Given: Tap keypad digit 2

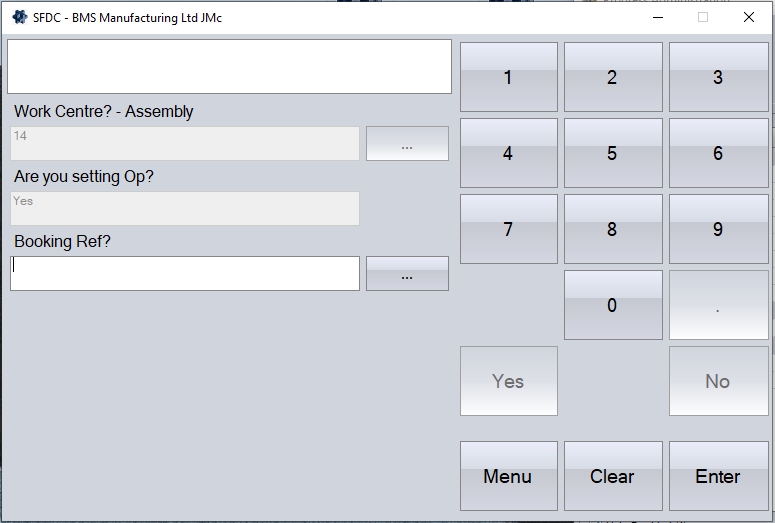Looking at the screenshot, I should tap(612, 77).
